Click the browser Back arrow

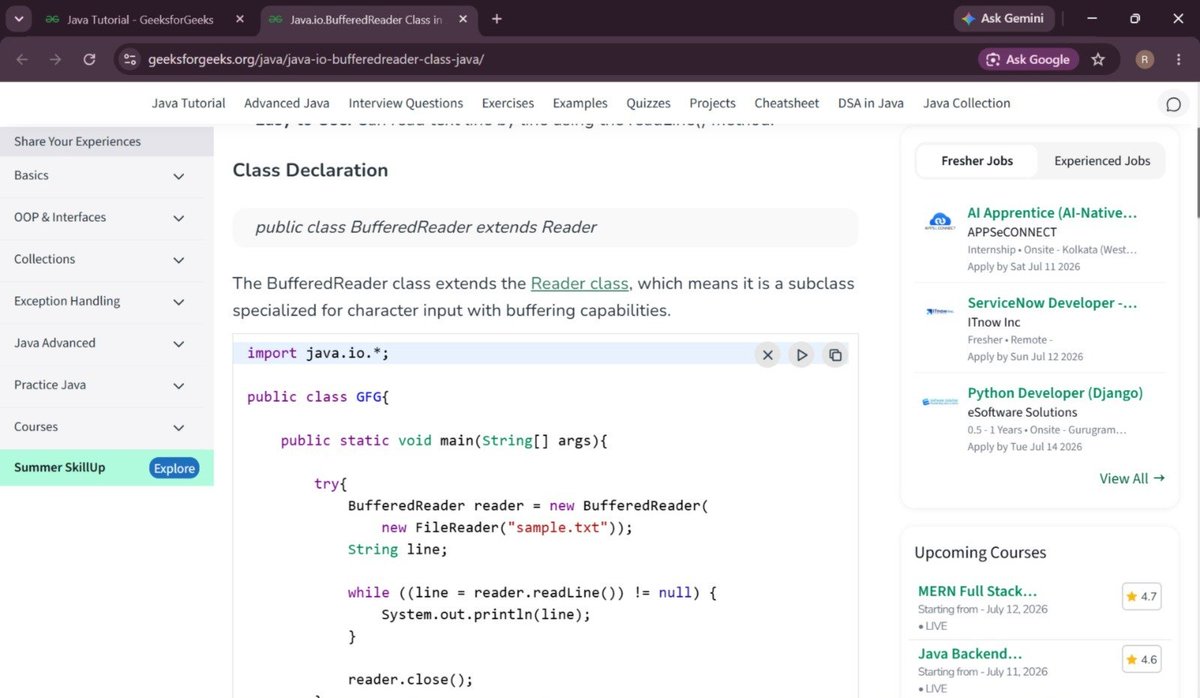(22, 59)
